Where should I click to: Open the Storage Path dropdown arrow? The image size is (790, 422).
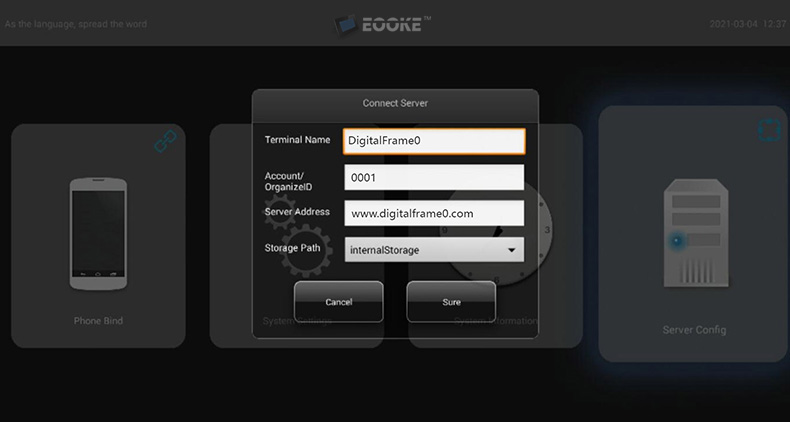click(511, 250)
